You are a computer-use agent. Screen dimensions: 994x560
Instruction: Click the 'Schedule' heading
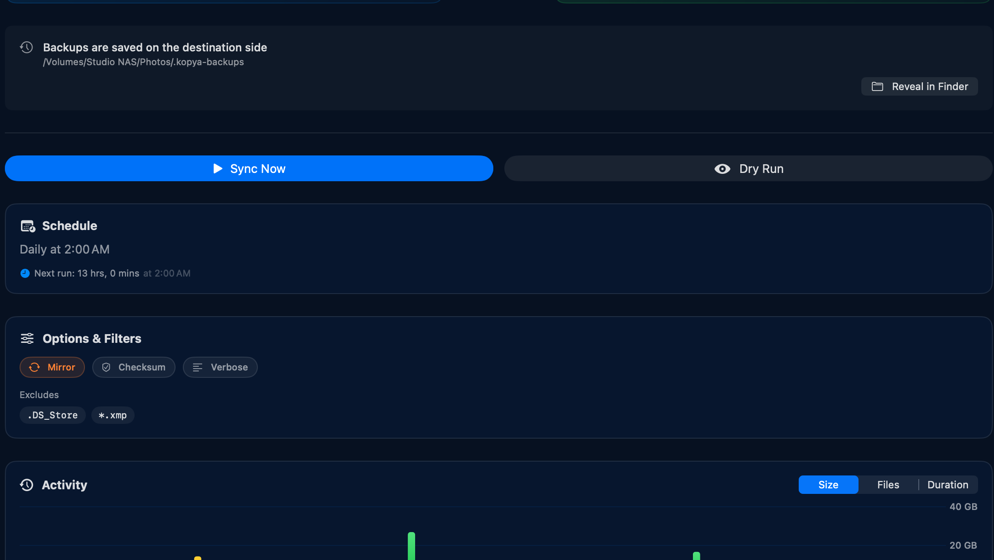[70, 226]
